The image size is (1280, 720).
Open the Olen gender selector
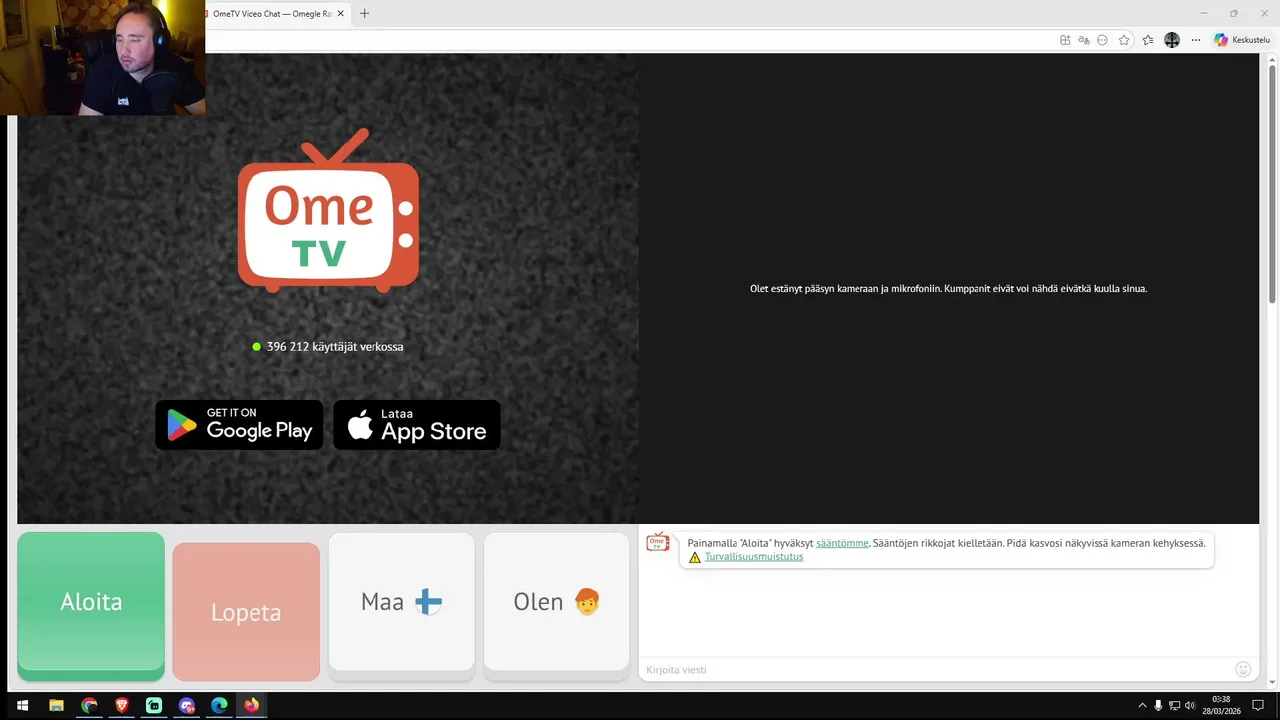(x=557, y=602)
